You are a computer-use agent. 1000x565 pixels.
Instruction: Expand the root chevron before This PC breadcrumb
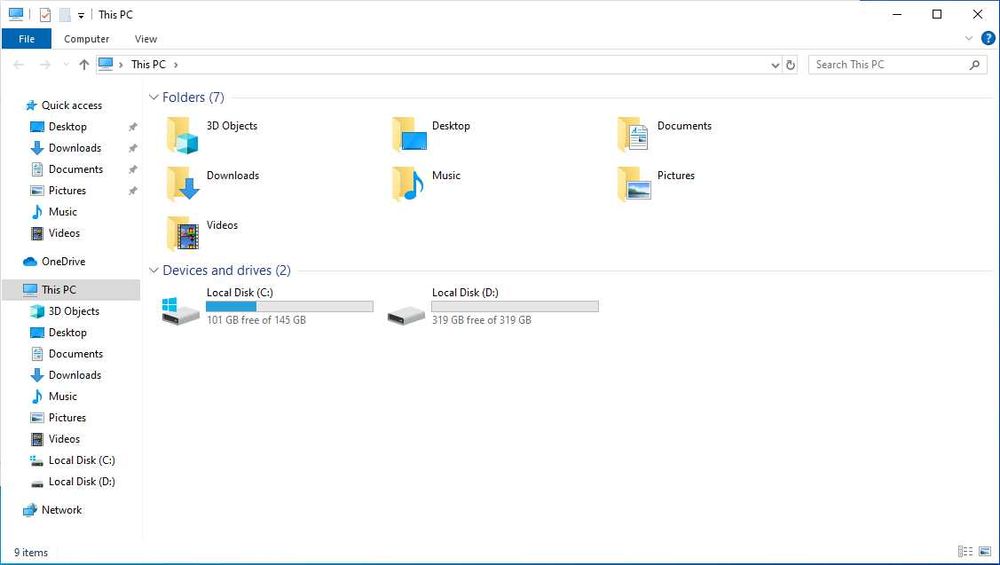point(121,64)
